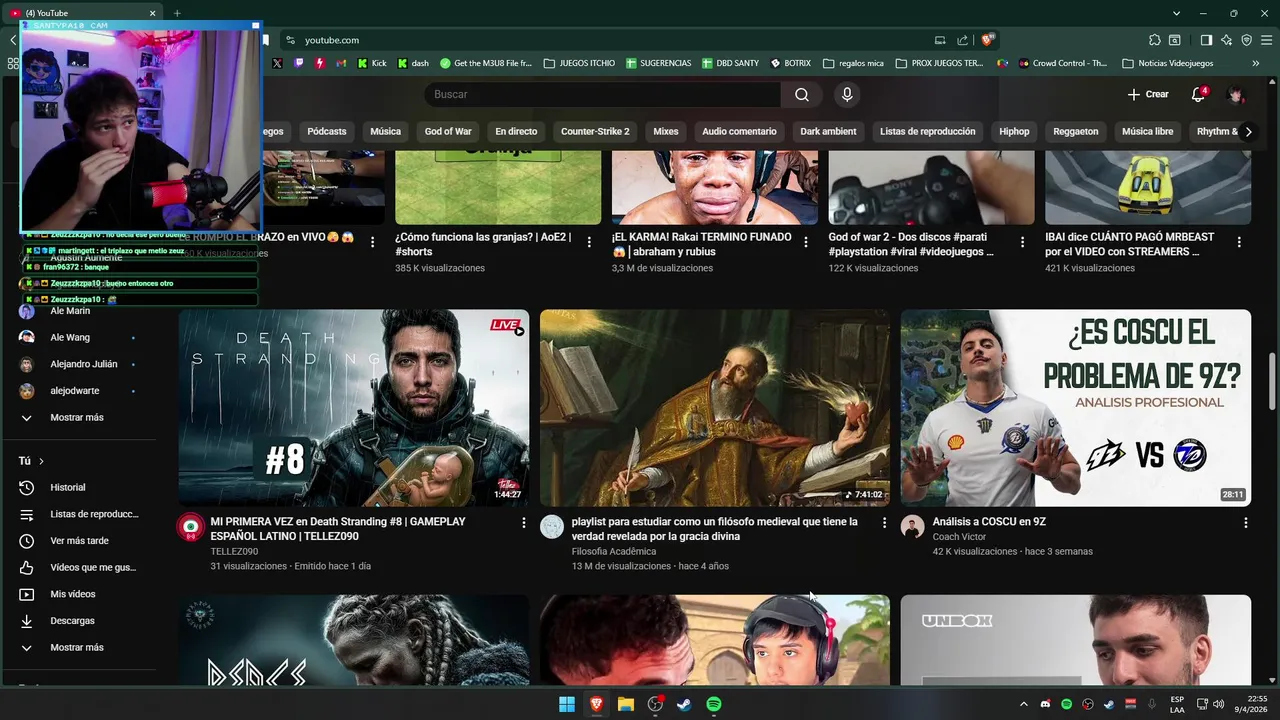Open the Coach Victor channel avatar
This screenshot has height=720, width=1280.
(x=912, y=527)
